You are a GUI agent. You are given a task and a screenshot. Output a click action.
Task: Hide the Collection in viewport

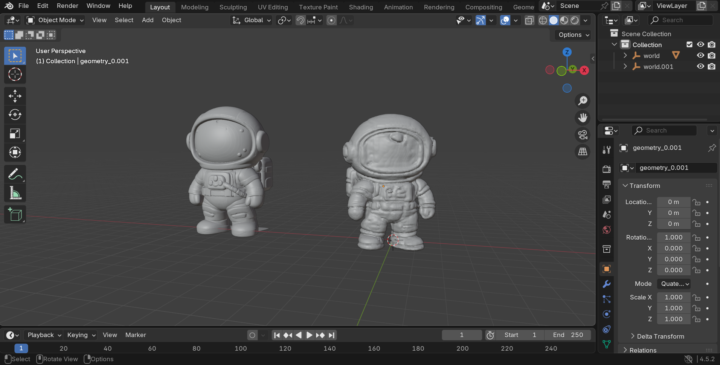pyautogui.click(x=700, y=45)
